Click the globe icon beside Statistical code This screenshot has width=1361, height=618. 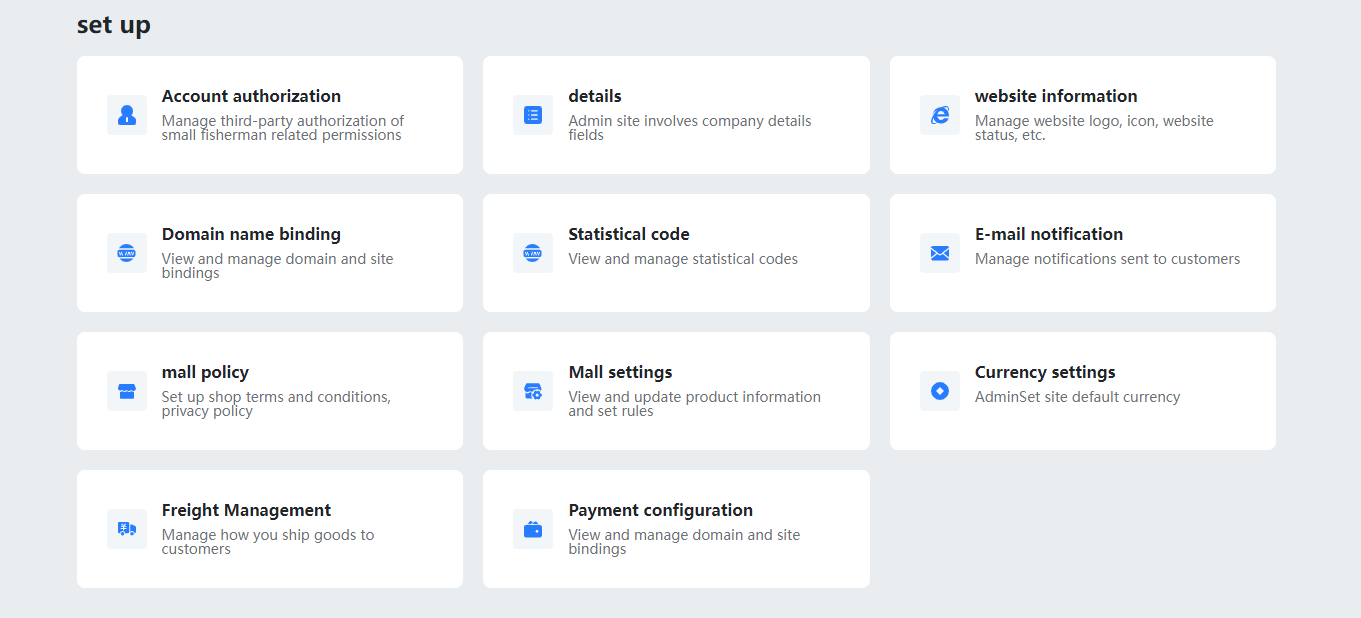click(533, 253)
